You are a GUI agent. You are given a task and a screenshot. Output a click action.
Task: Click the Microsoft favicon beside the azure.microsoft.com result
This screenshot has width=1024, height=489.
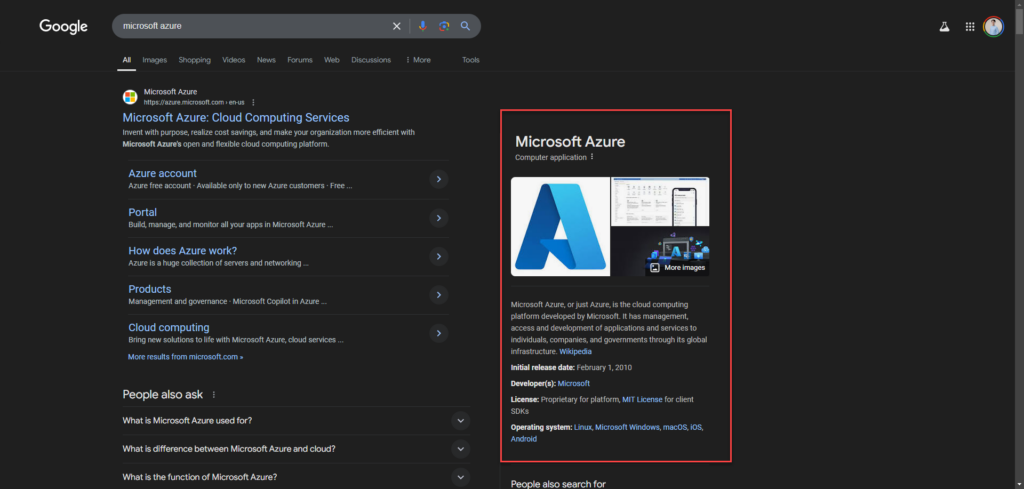click(130, 97)
